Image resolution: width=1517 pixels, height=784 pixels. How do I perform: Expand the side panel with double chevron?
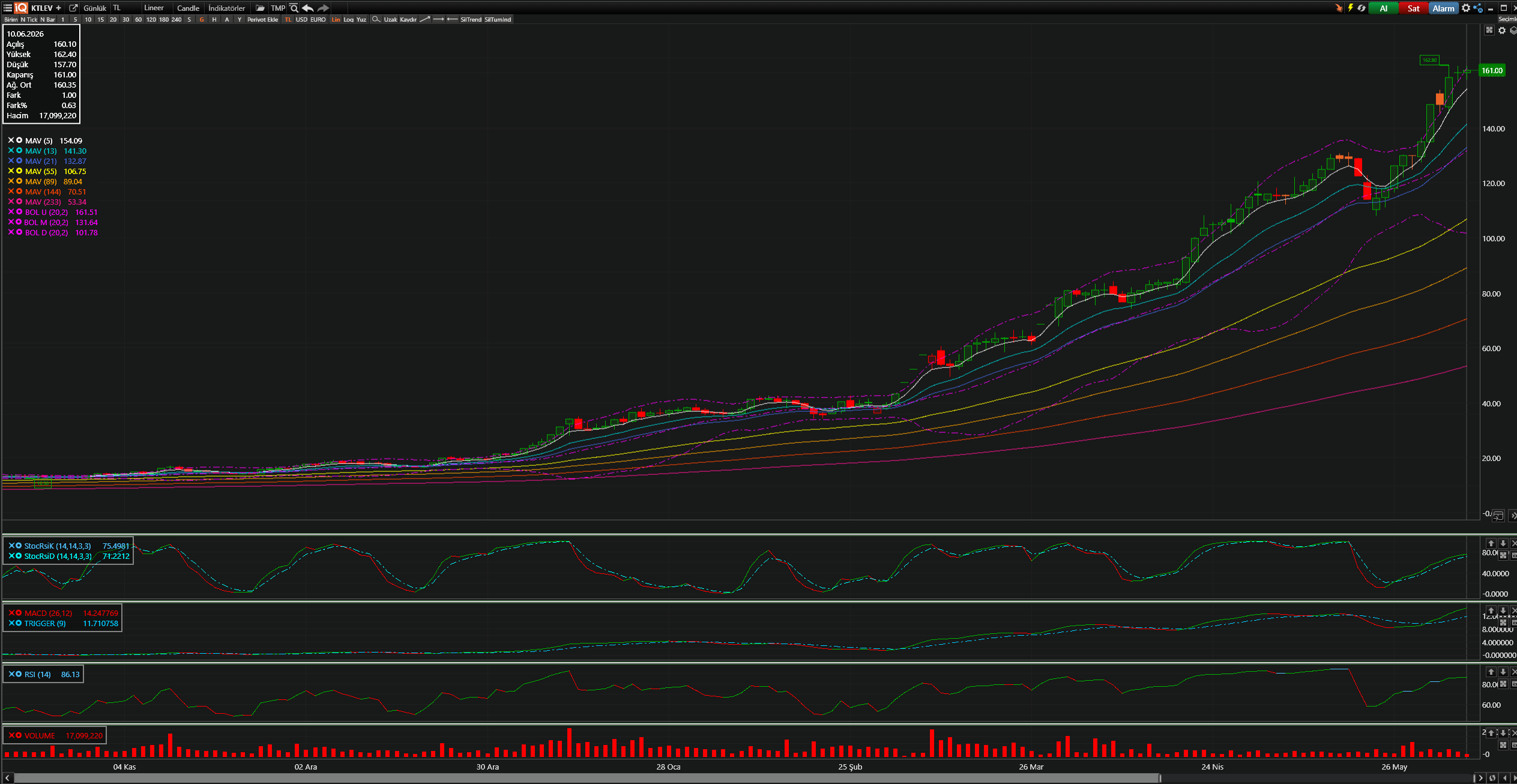point(1513,516)
